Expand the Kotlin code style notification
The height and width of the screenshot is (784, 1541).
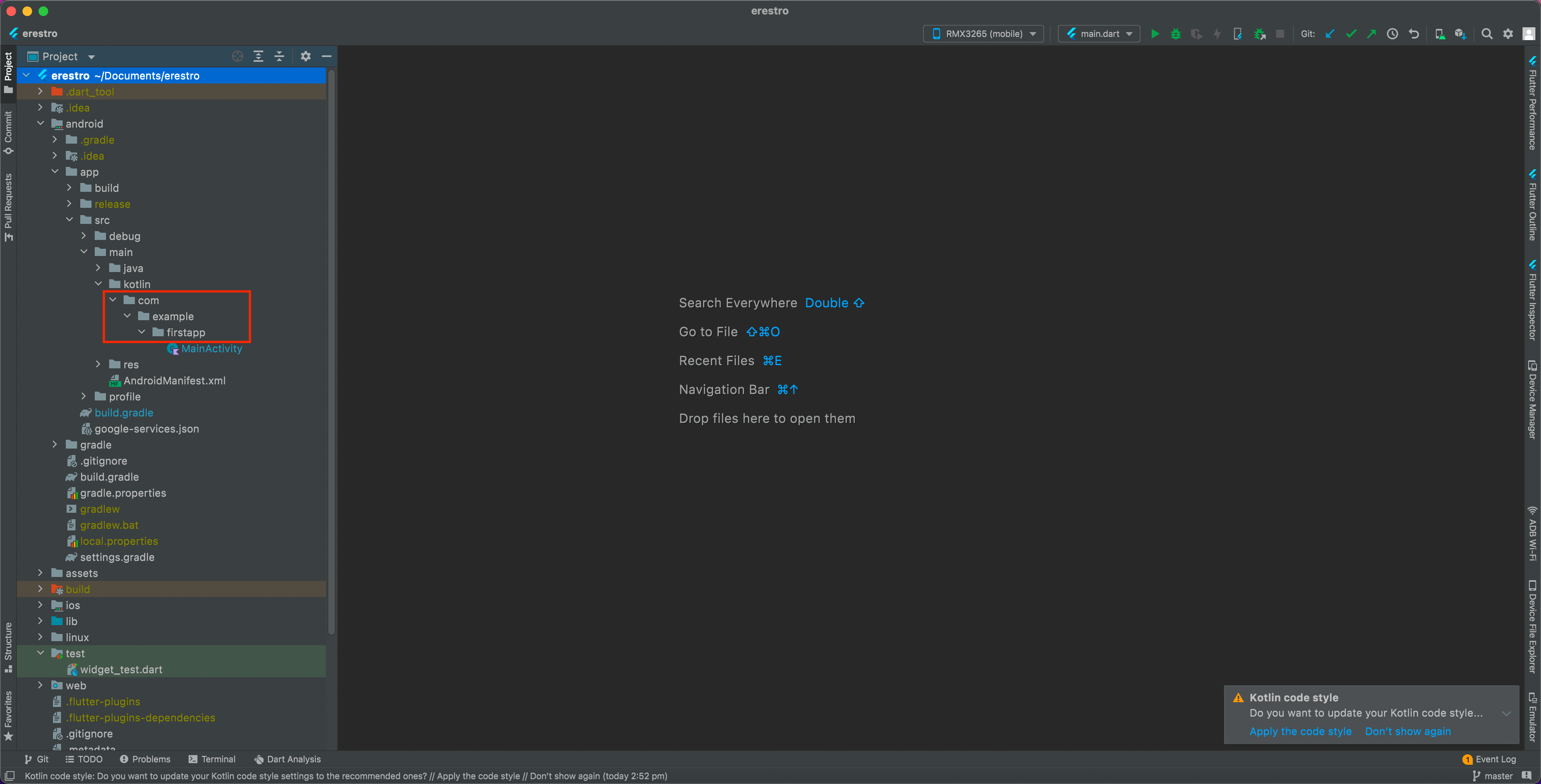(x=1506, y=713)
